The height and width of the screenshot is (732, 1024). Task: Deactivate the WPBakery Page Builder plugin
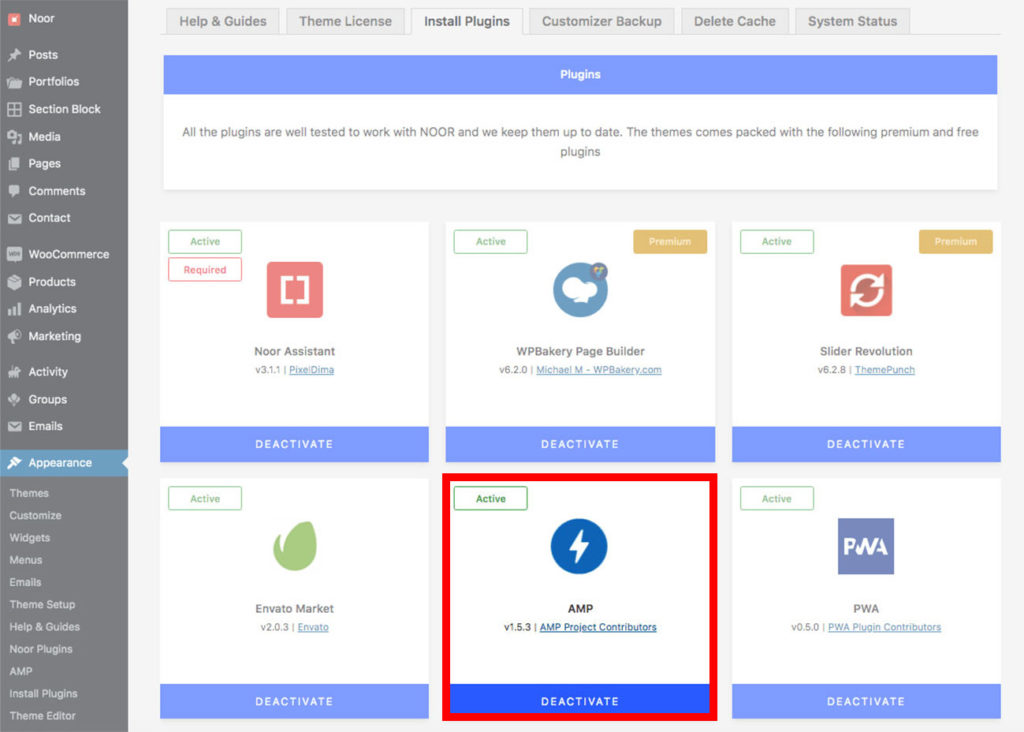point(581,444)
